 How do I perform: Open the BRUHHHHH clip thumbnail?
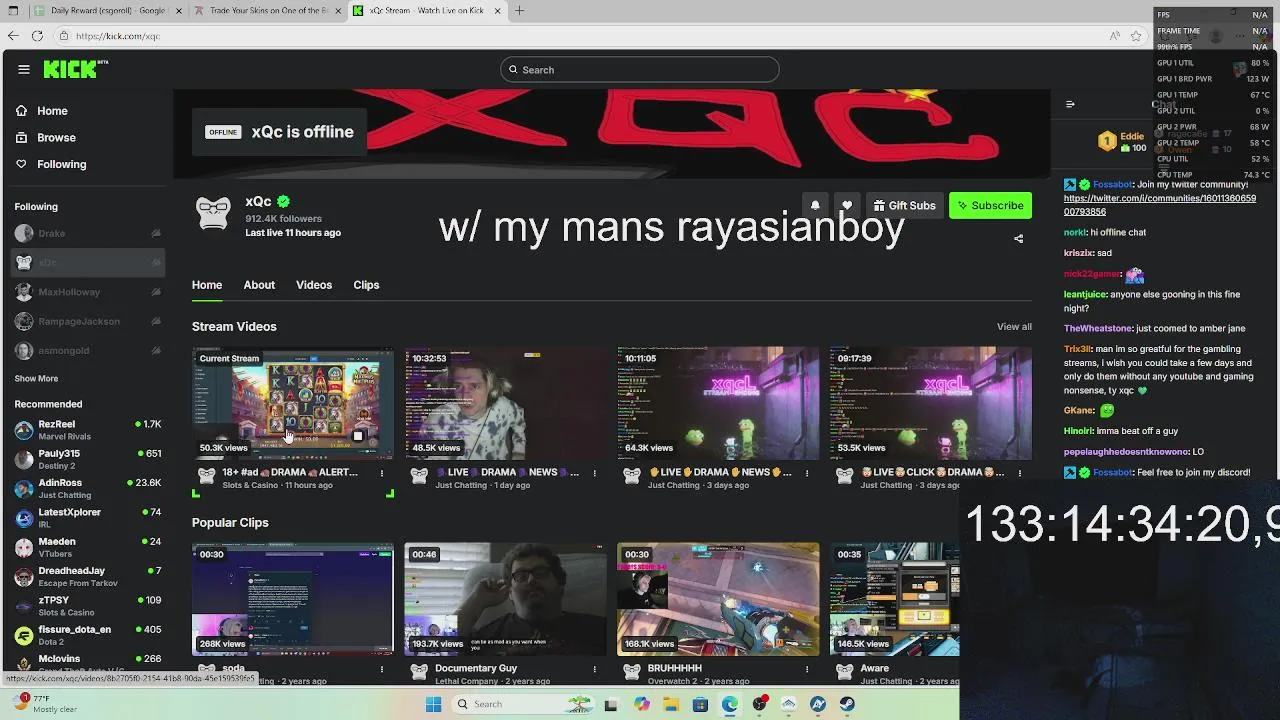click(718, 599)
